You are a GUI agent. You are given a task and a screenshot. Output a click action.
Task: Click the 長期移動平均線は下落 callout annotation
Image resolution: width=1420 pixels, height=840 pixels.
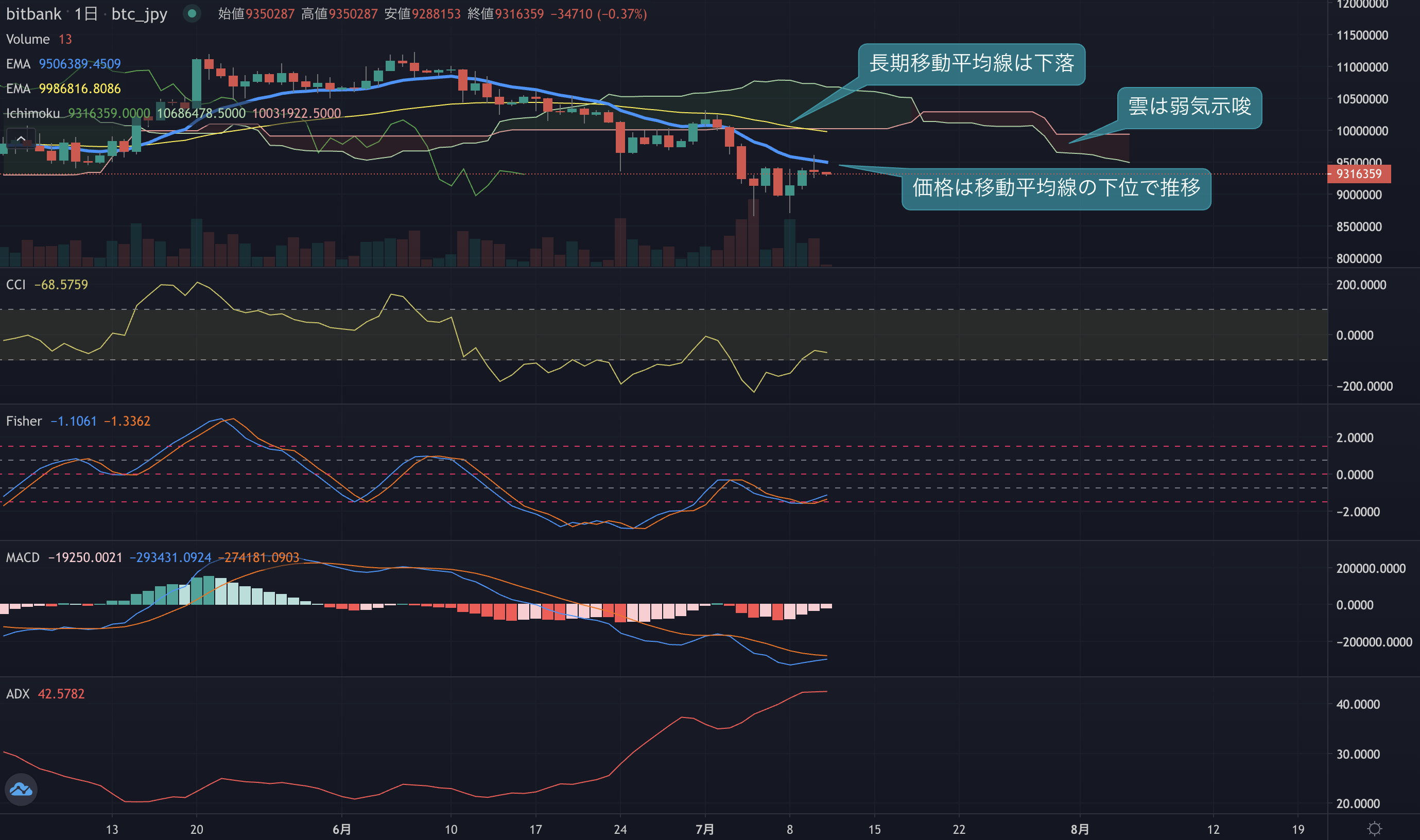coord(972,64)
